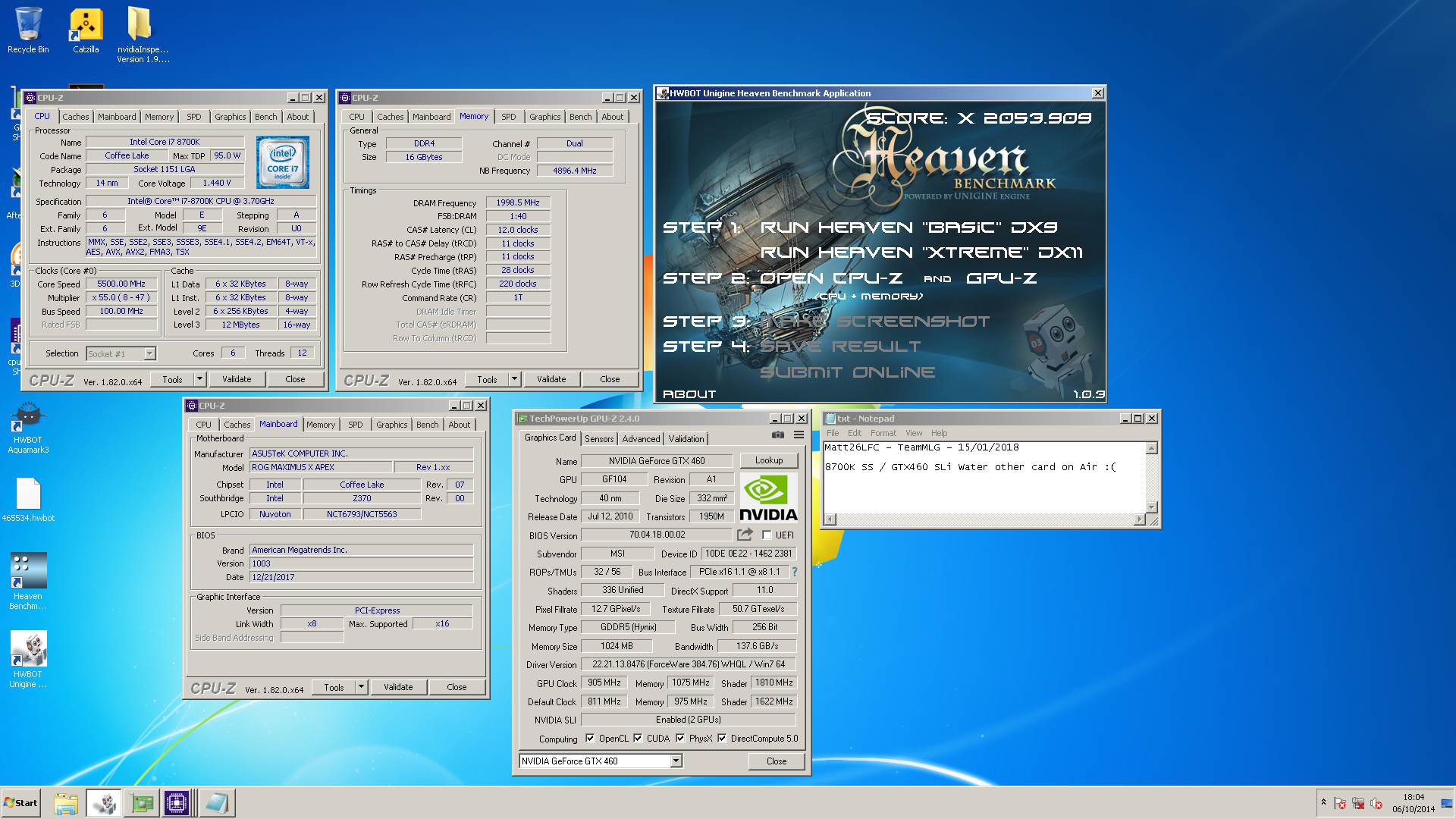Toggle the UEFI checkbox in GPU-Z
The height and width of the screenshot is (819, 1456).
pos(767,535)
